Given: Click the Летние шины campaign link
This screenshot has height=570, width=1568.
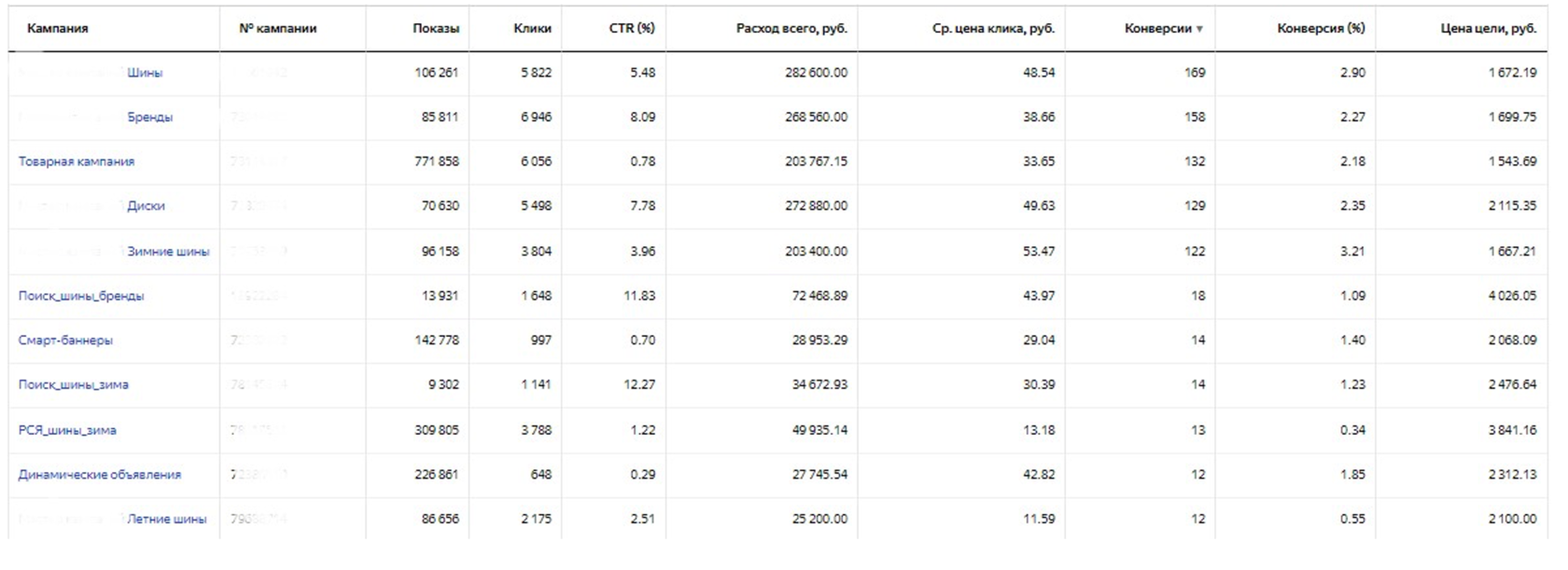Looking at the screenshot, I should pos(166,519).
